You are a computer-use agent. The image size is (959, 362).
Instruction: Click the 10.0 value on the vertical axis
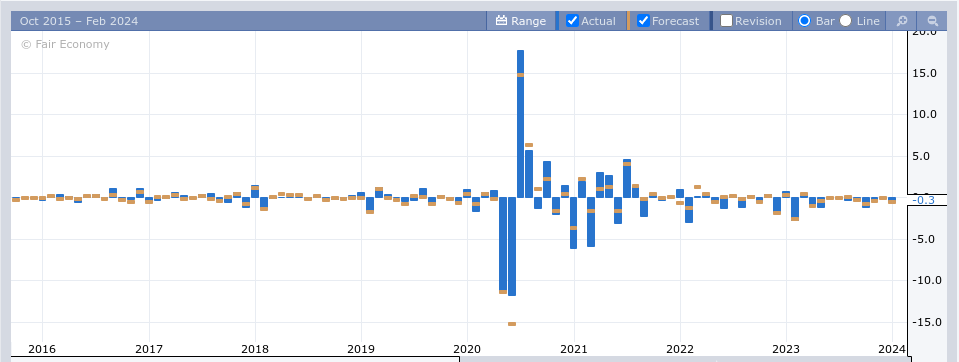pyautogui.click(x=924, y=114)
